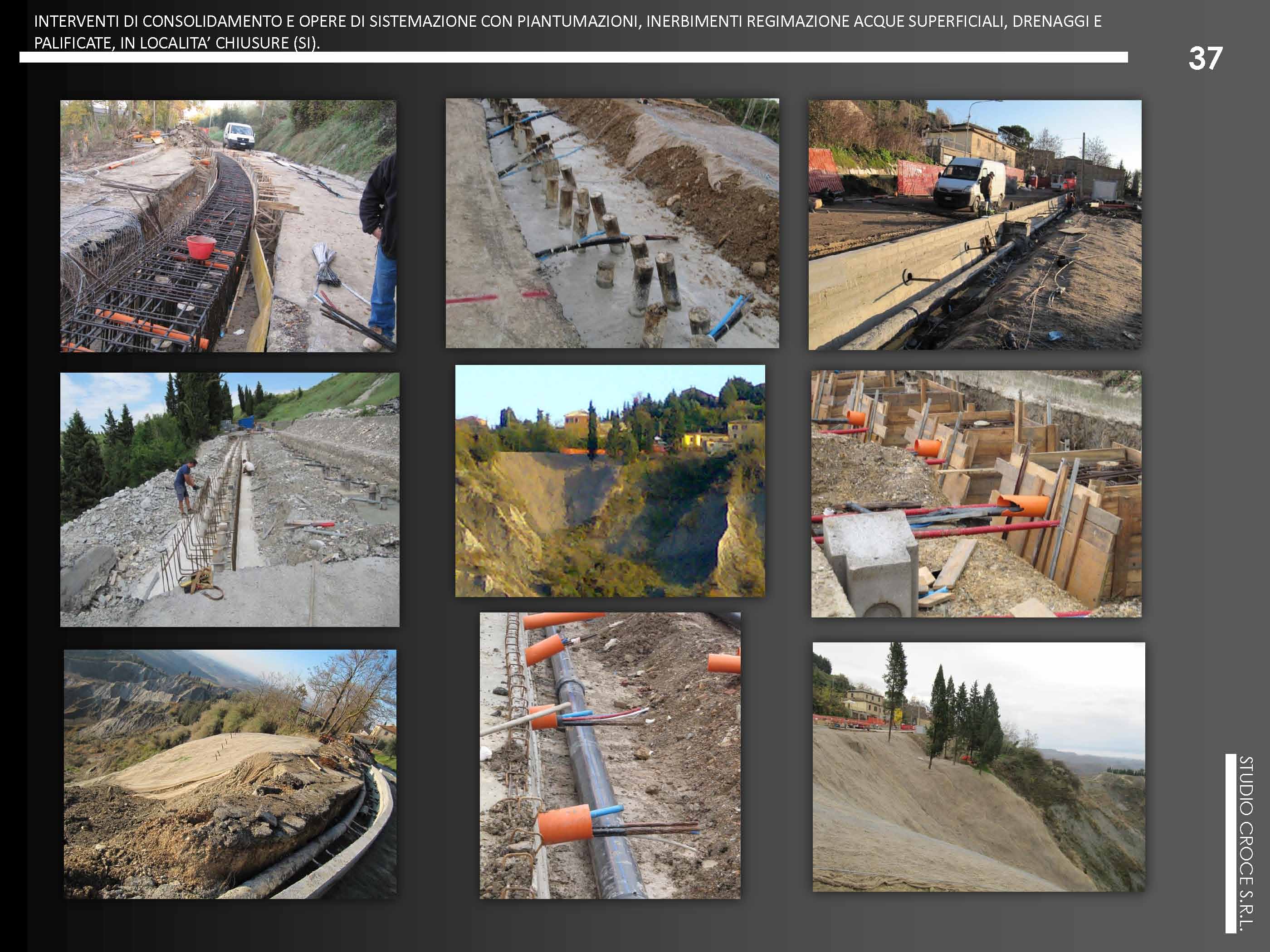This screenshot has width=1270, height=952.
Task: Select the rebar trench photo with red bucket
Action: click(x=228, y=225)
